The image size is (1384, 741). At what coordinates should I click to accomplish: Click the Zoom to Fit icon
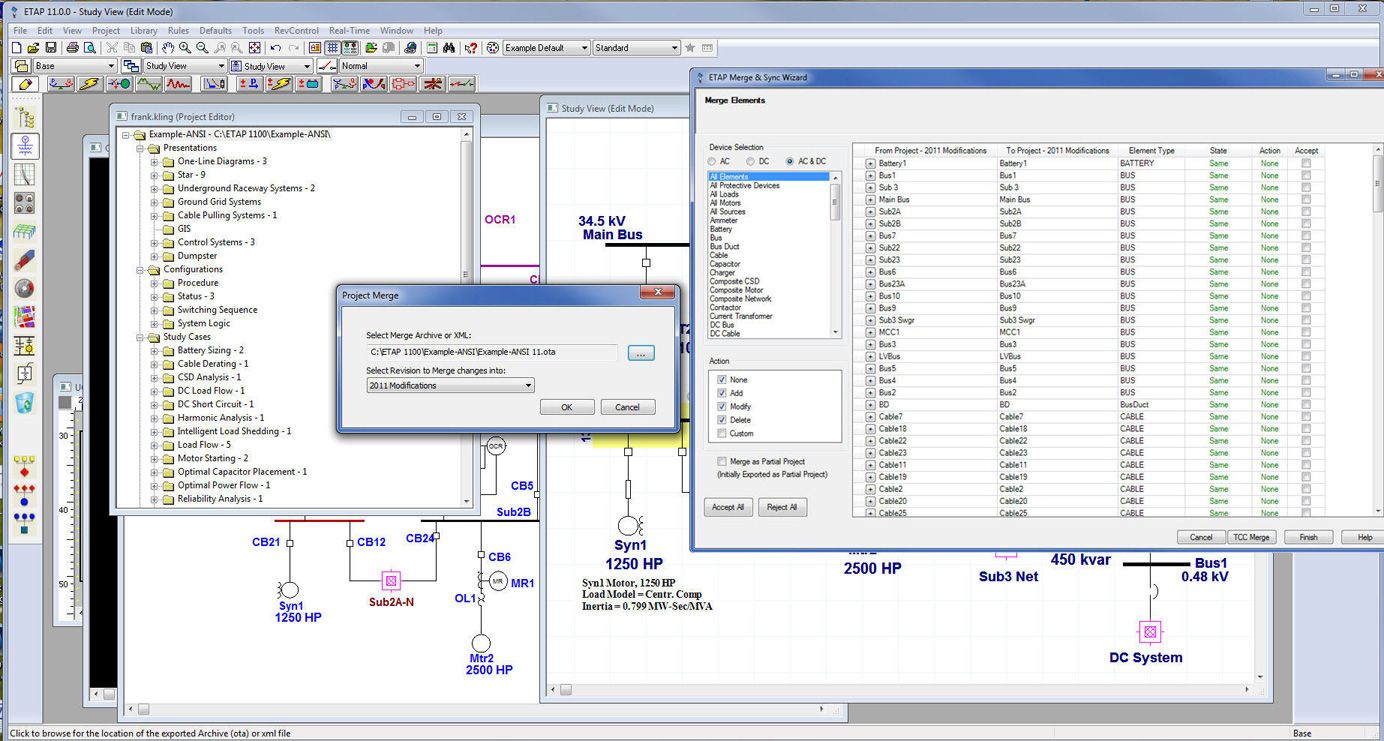[x=255, y=47]
